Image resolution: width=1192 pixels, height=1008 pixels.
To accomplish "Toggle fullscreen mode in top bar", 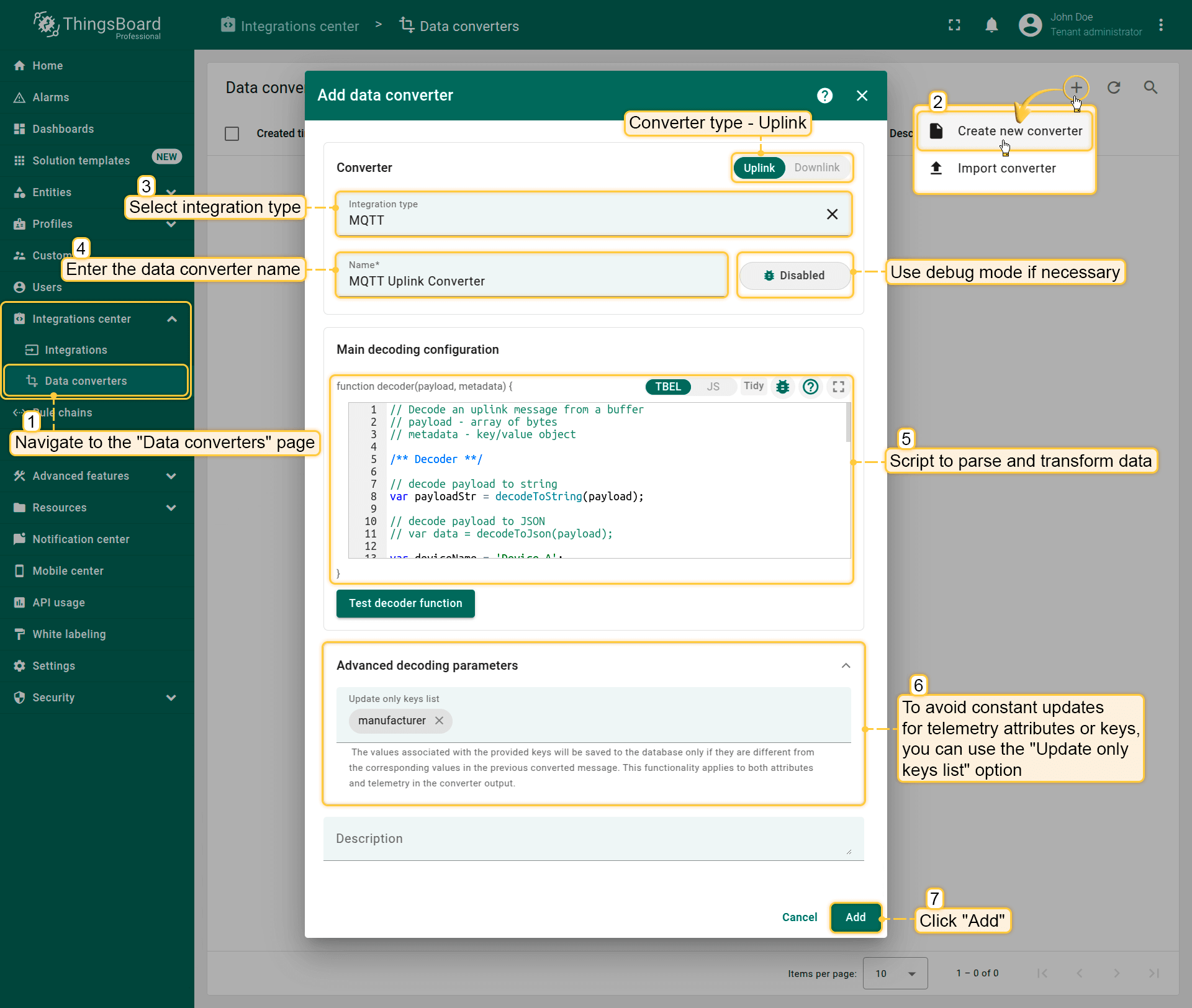I will (x=954, y=25).
